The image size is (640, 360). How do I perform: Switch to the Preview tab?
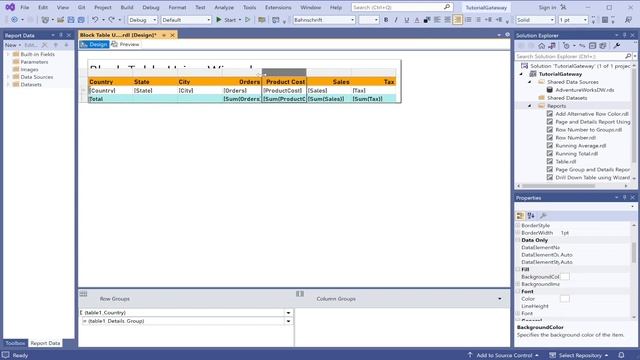pyautogui.click(x=125, y=44)
